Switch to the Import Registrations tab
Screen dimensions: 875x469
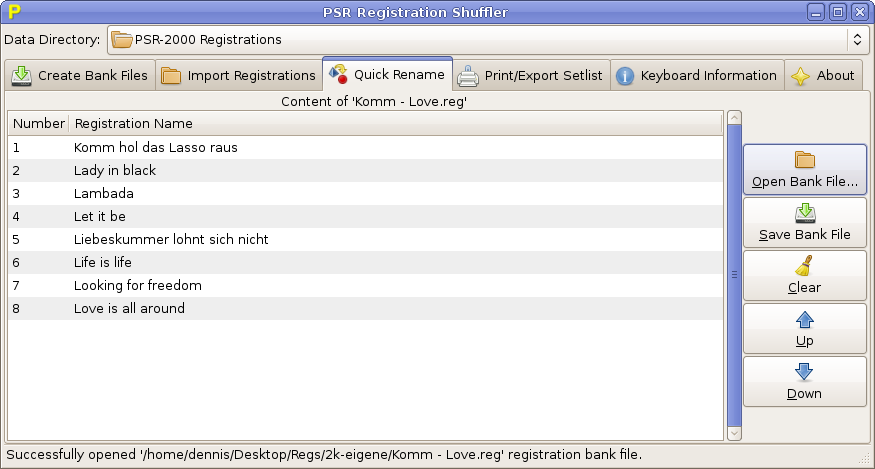pos(239,76)
